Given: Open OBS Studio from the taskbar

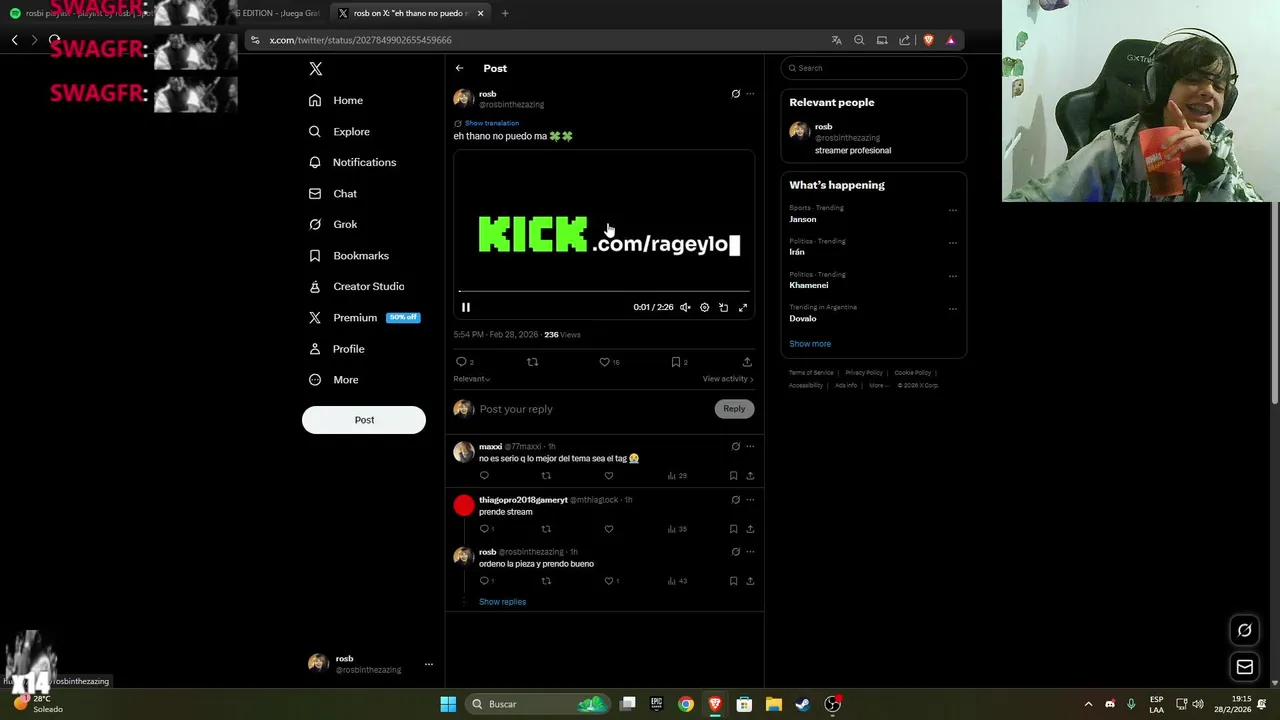Looking at the screenshot, I should pyautogui.click(x=832, y=704).
